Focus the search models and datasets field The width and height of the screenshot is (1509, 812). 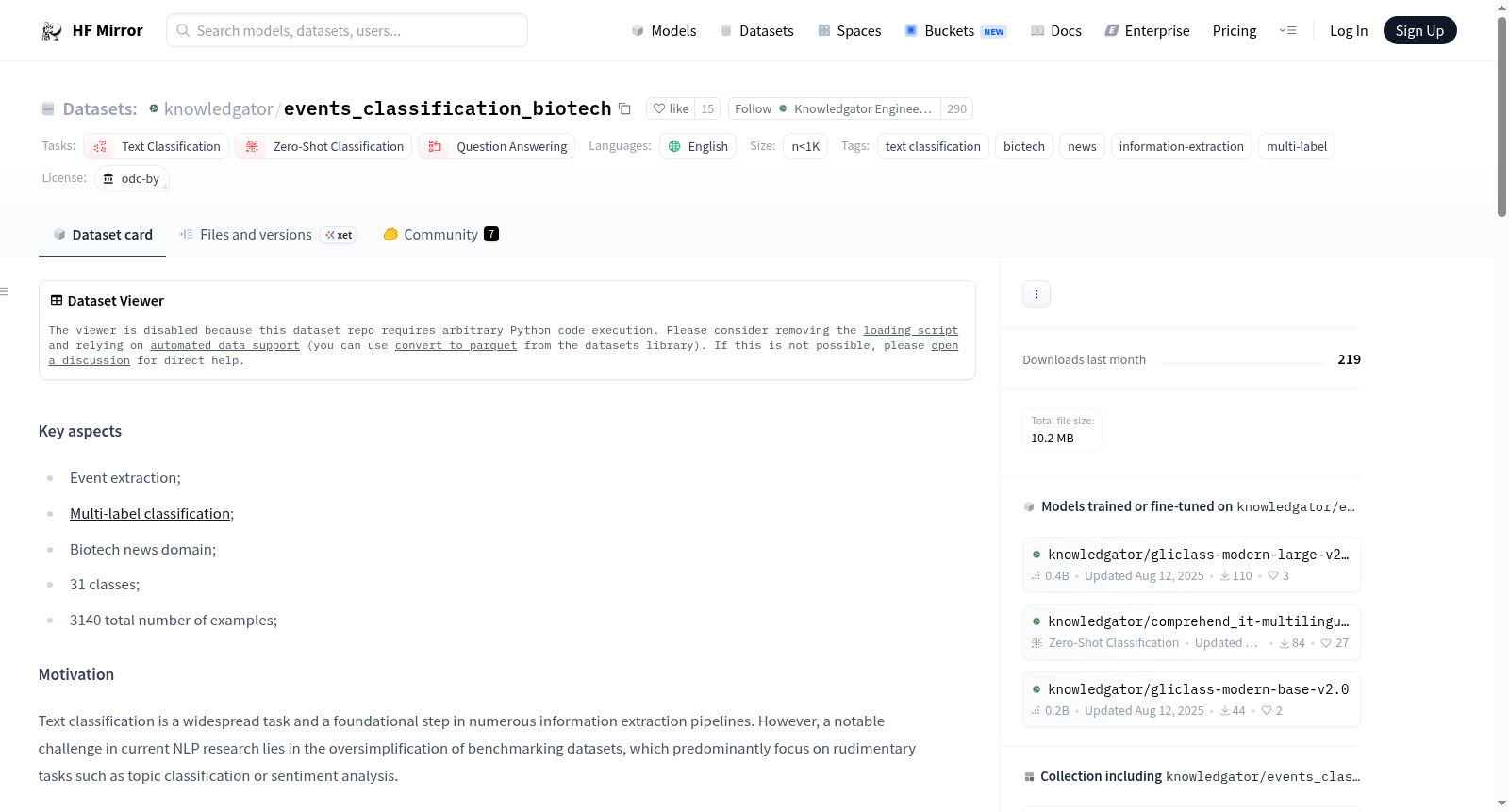click(347, 30)
